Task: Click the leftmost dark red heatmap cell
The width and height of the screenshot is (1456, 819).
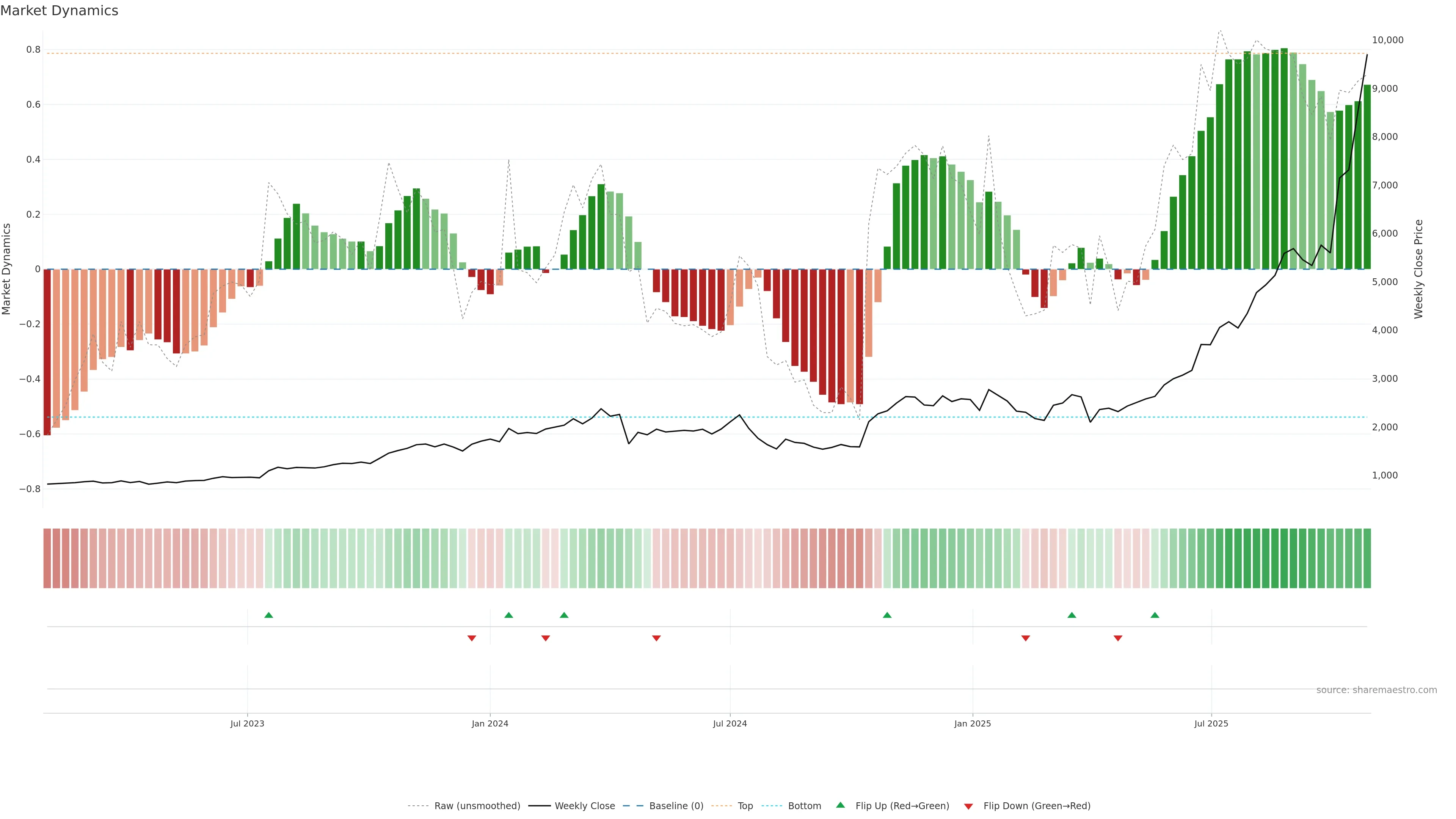Action: [x=47, y=558]
